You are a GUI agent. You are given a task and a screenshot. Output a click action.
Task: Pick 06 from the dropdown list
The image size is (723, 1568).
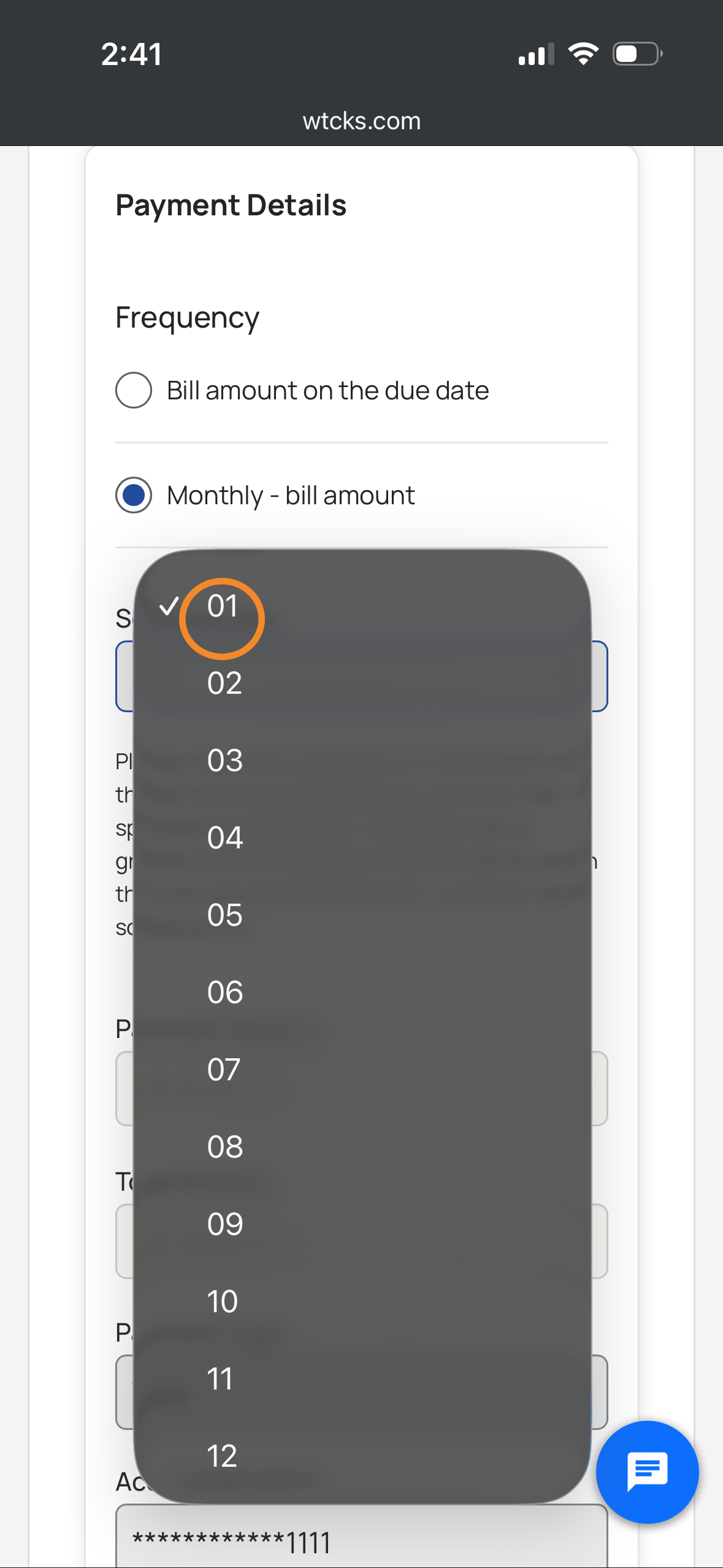[x=224, y=993]
